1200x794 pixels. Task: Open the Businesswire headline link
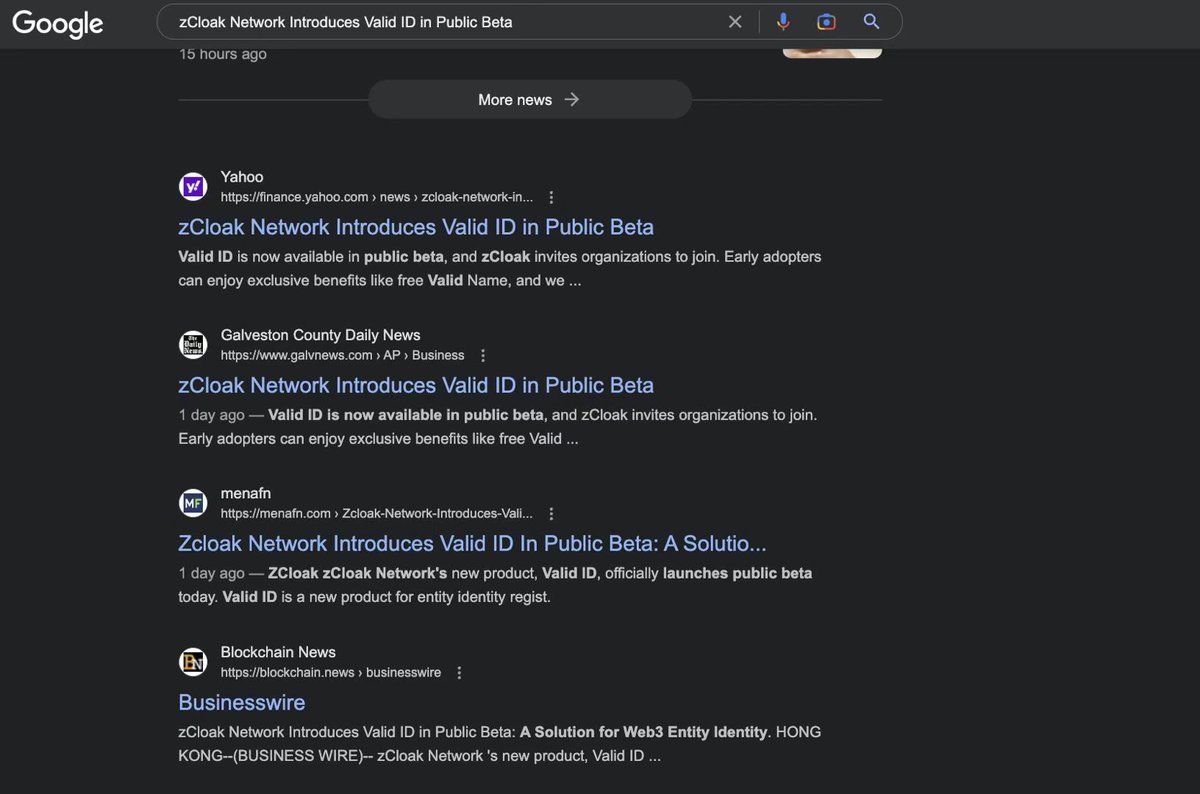[x=242, y=702]
